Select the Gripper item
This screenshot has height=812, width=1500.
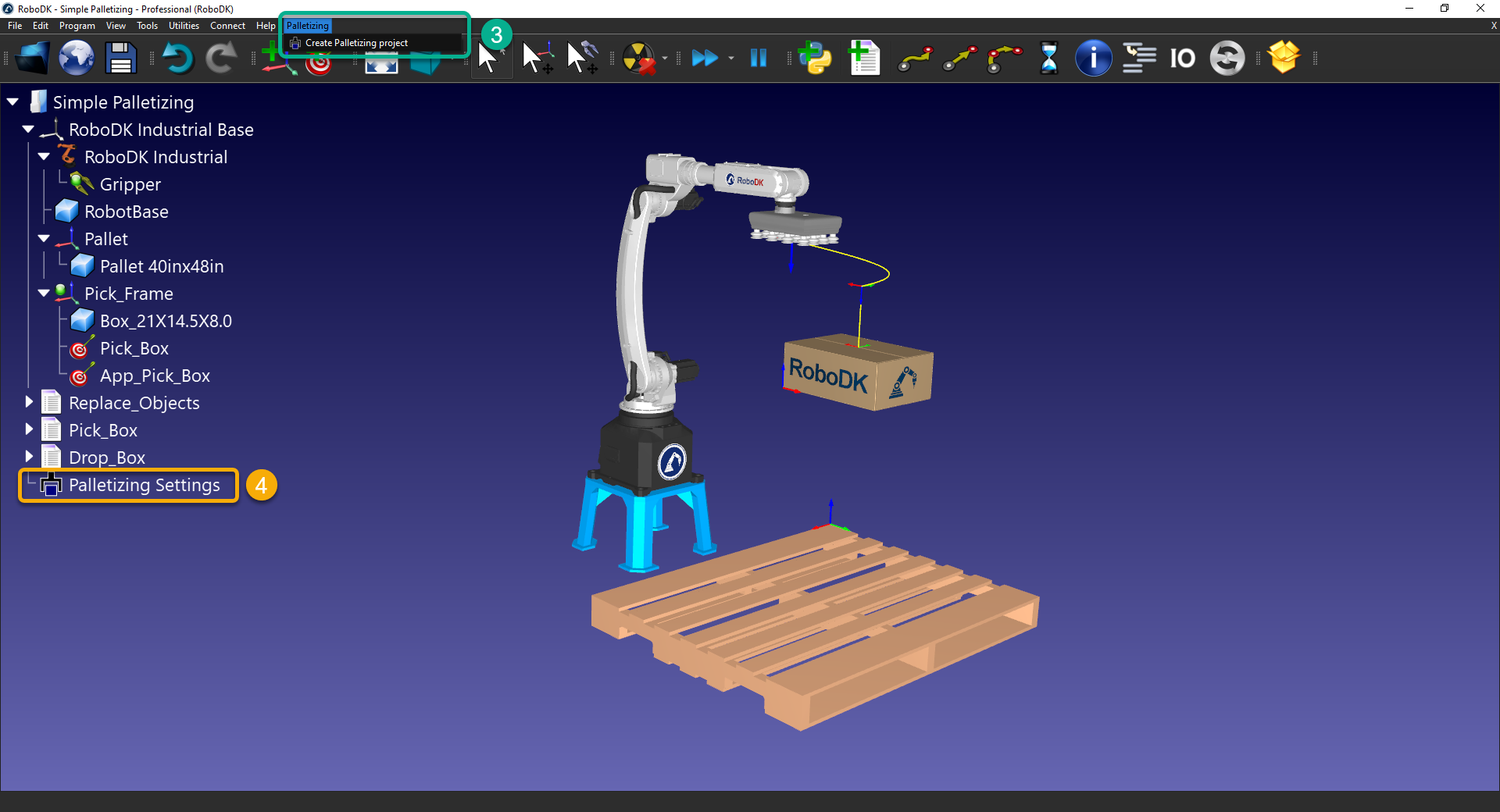tap(130, 184)
